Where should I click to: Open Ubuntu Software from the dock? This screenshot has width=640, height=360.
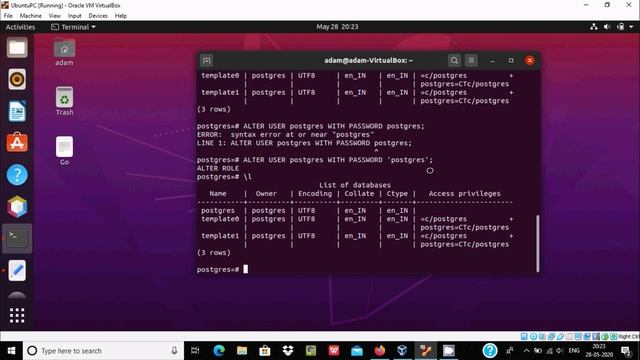tap(17, 142)
